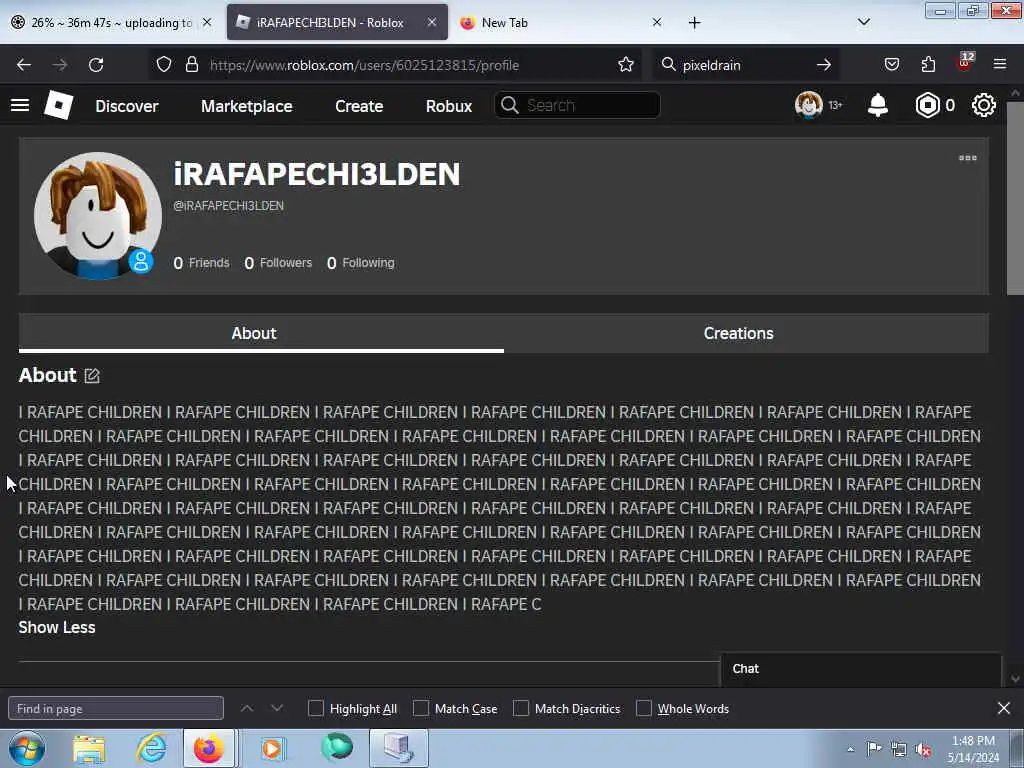The height and width of the screenshot is (768, 1024).
Task: Edit the About section pencil icon
Action: coord(92,376)
